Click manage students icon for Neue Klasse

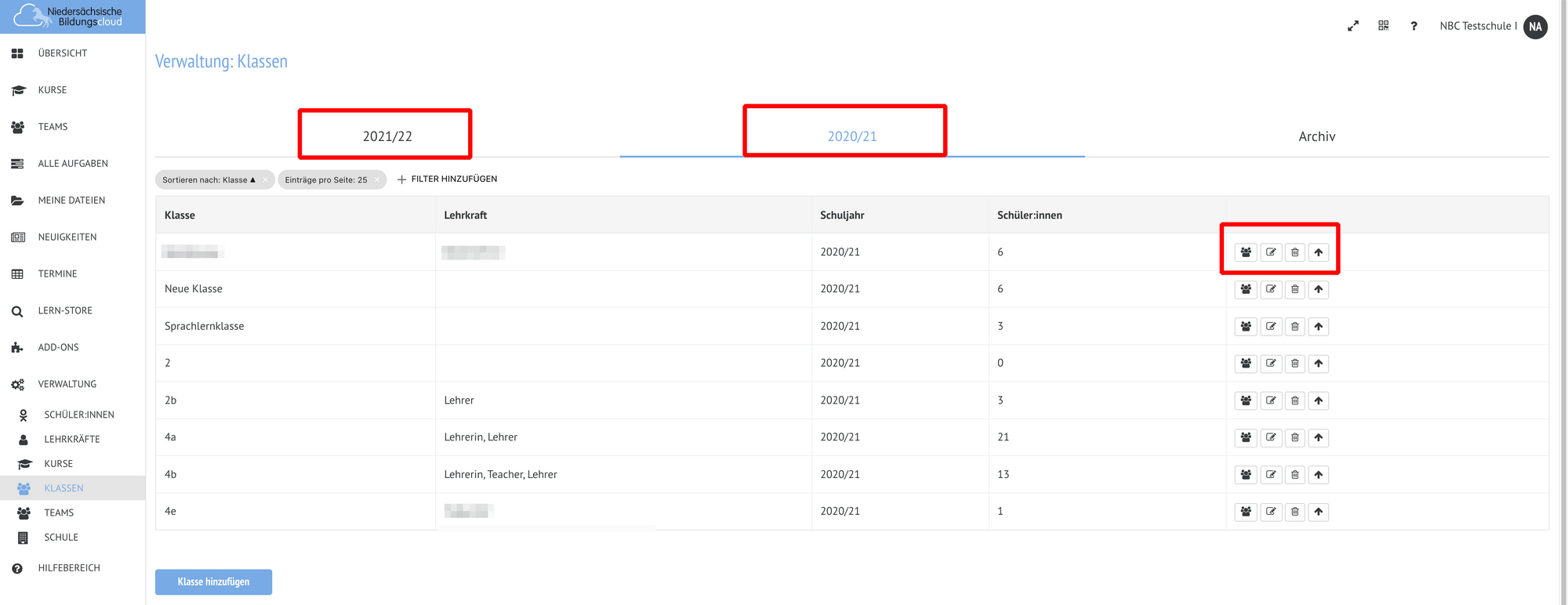tap(1246, 289)
